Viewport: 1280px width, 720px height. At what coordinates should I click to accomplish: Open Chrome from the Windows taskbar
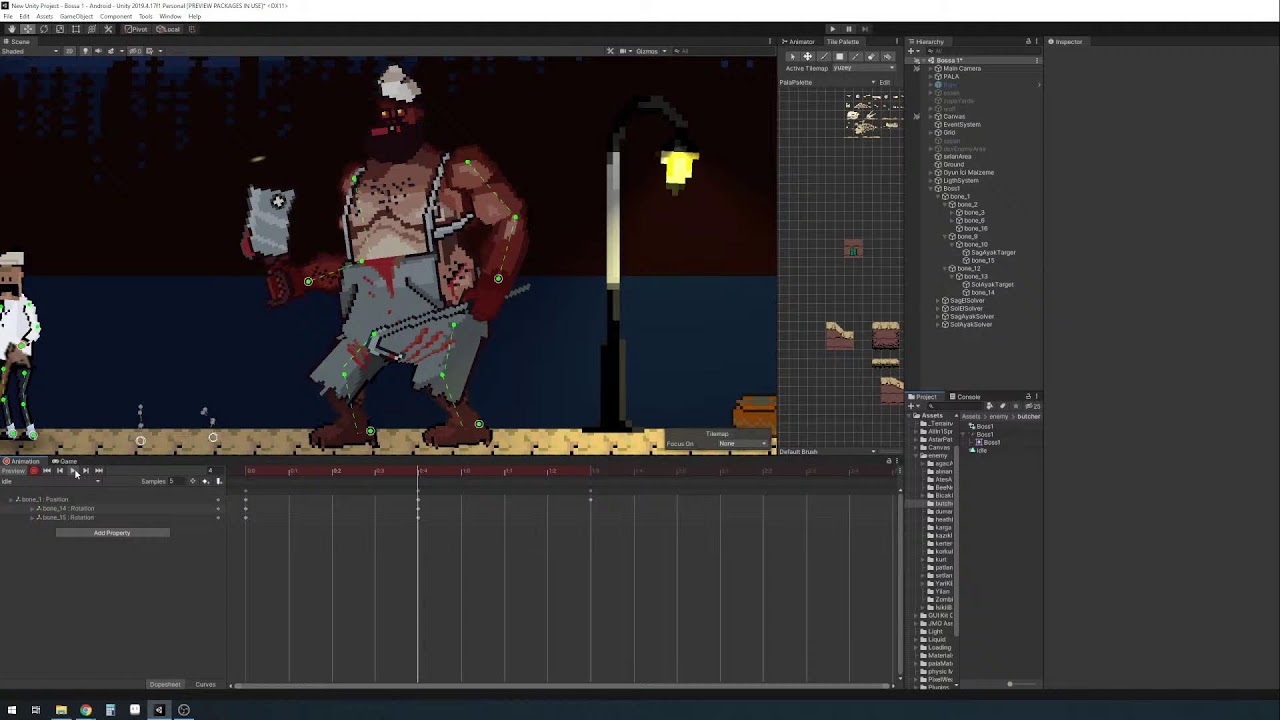[86, 710]
